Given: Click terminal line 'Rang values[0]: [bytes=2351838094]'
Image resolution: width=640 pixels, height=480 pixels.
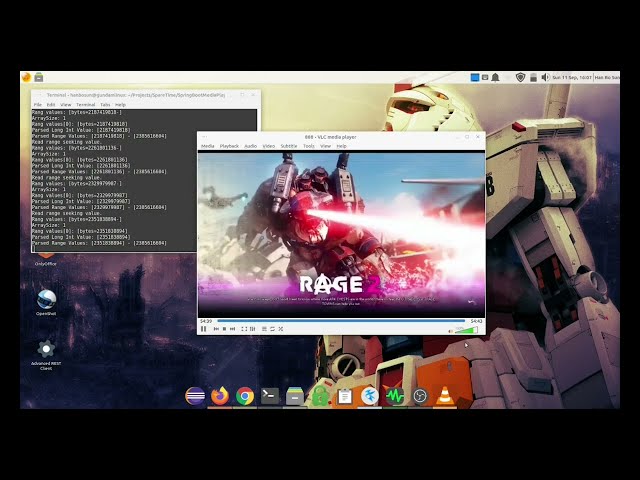Looking at the screenshot, I should coord(80,231).
